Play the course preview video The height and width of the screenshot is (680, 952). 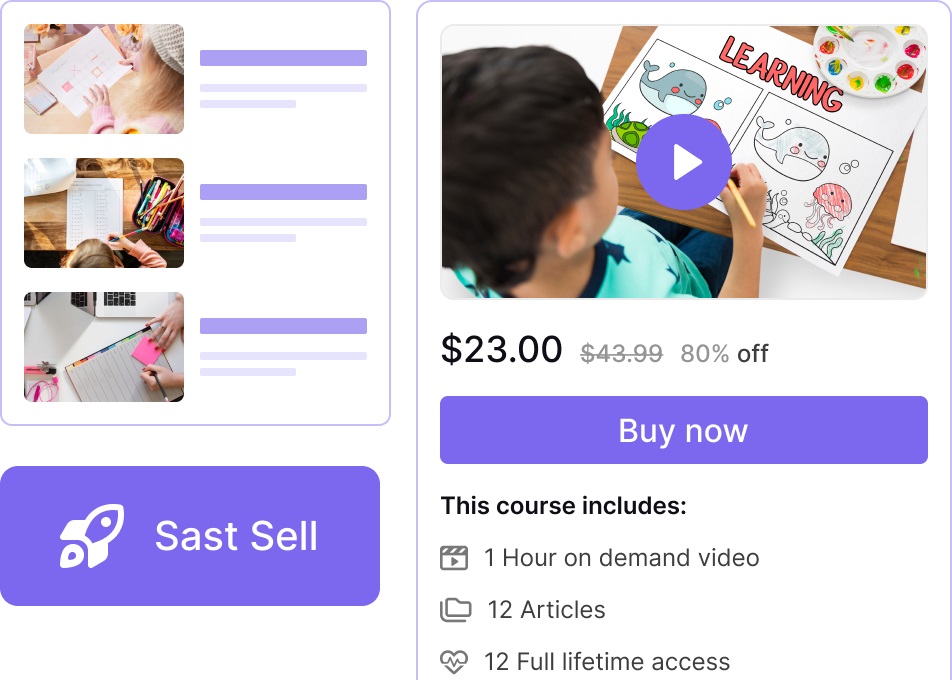tap(684, 162)
